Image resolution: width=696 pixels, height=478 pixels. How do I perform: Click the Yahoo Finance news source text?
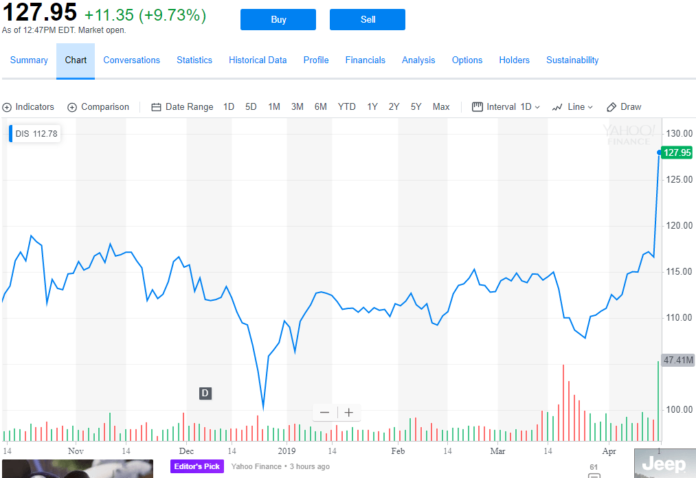pos(256,466)
